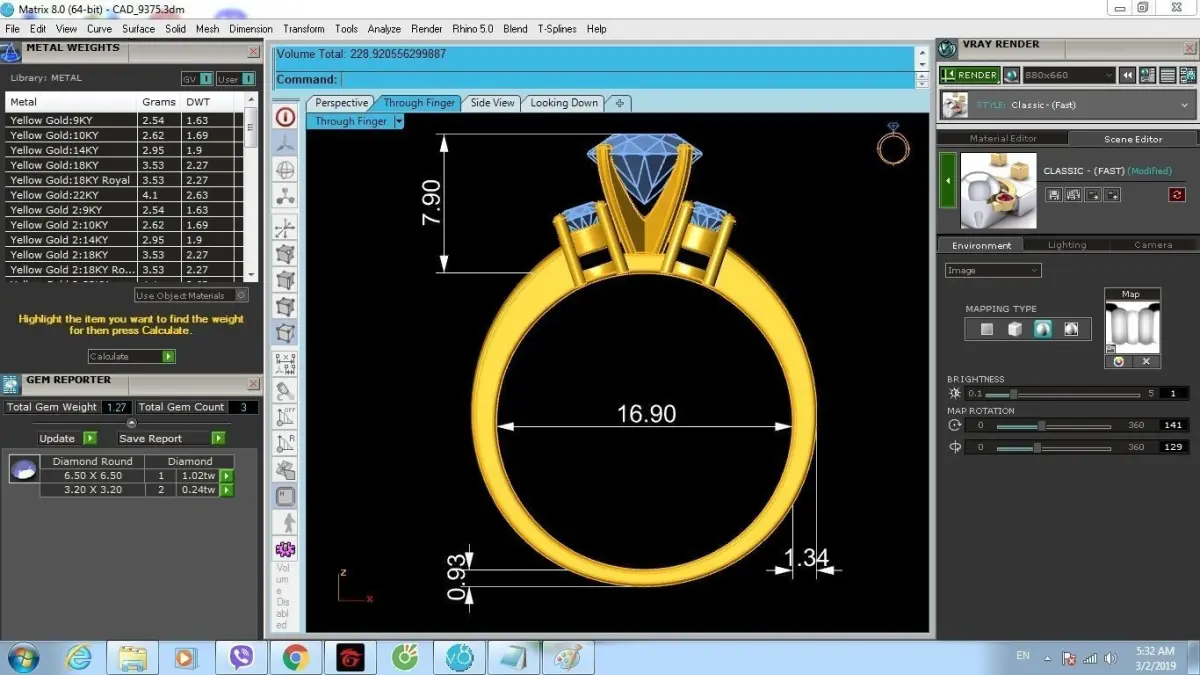Click the wrench tool icon in viewport toolbar
This screenshot has height=675, width=1200.
285,390
